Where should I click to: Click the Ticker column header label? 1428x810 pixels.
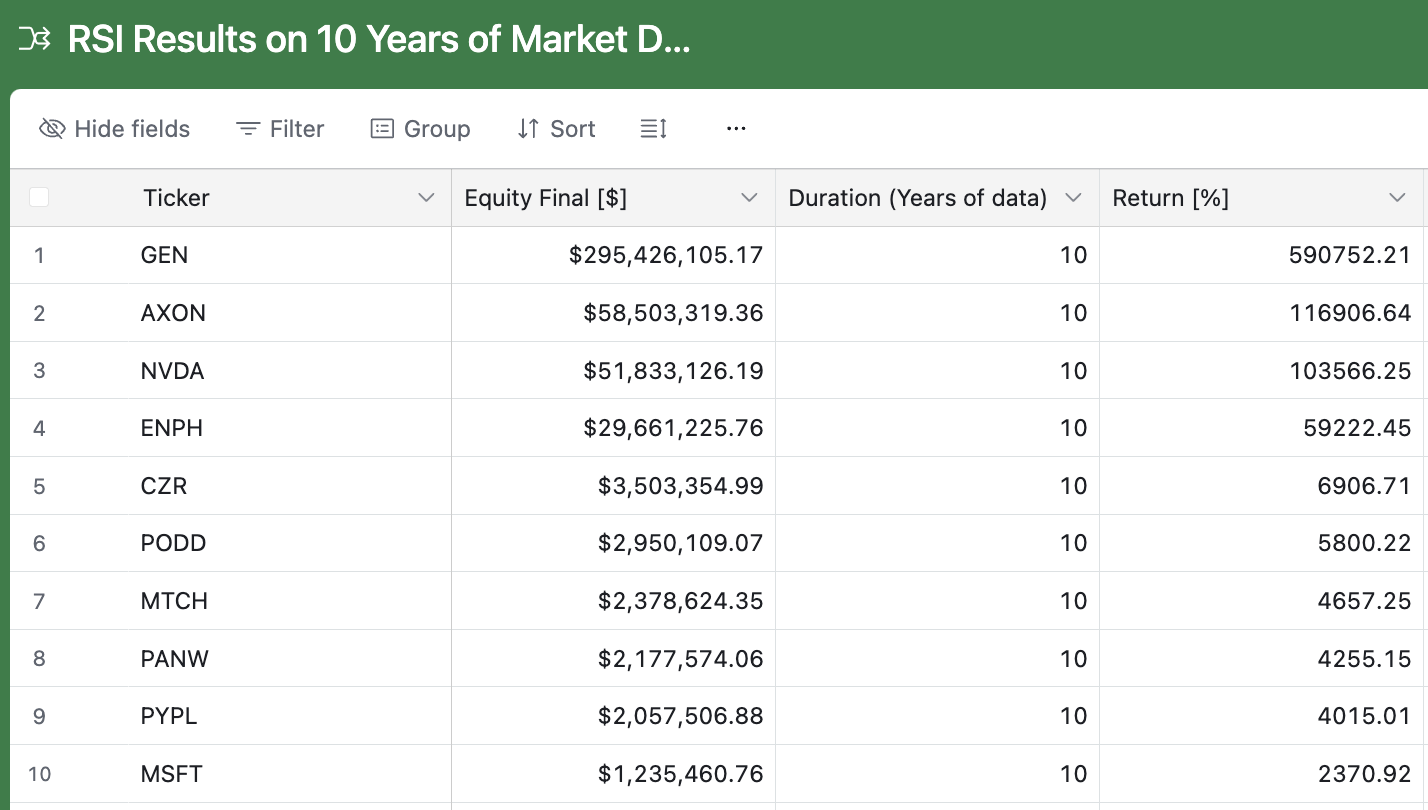[x=176, y=198]
